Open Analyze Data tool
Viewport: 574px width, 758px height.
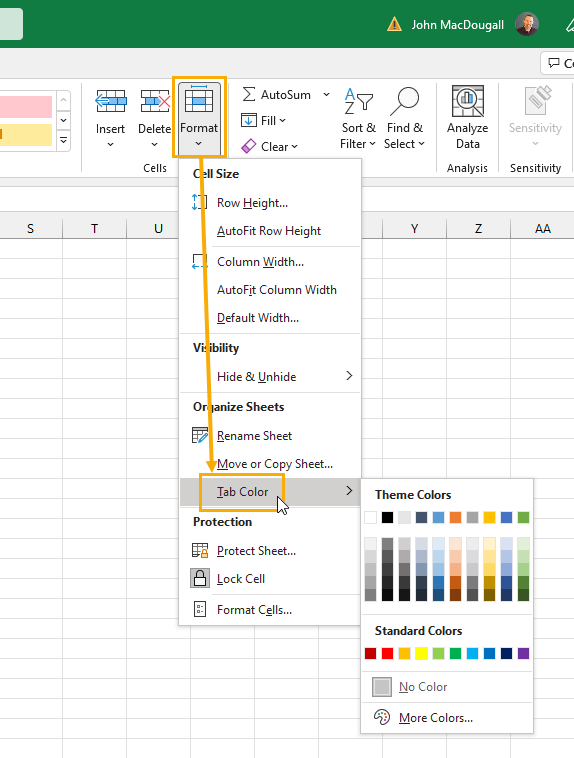pyautogui.click(x=467, y=117)
